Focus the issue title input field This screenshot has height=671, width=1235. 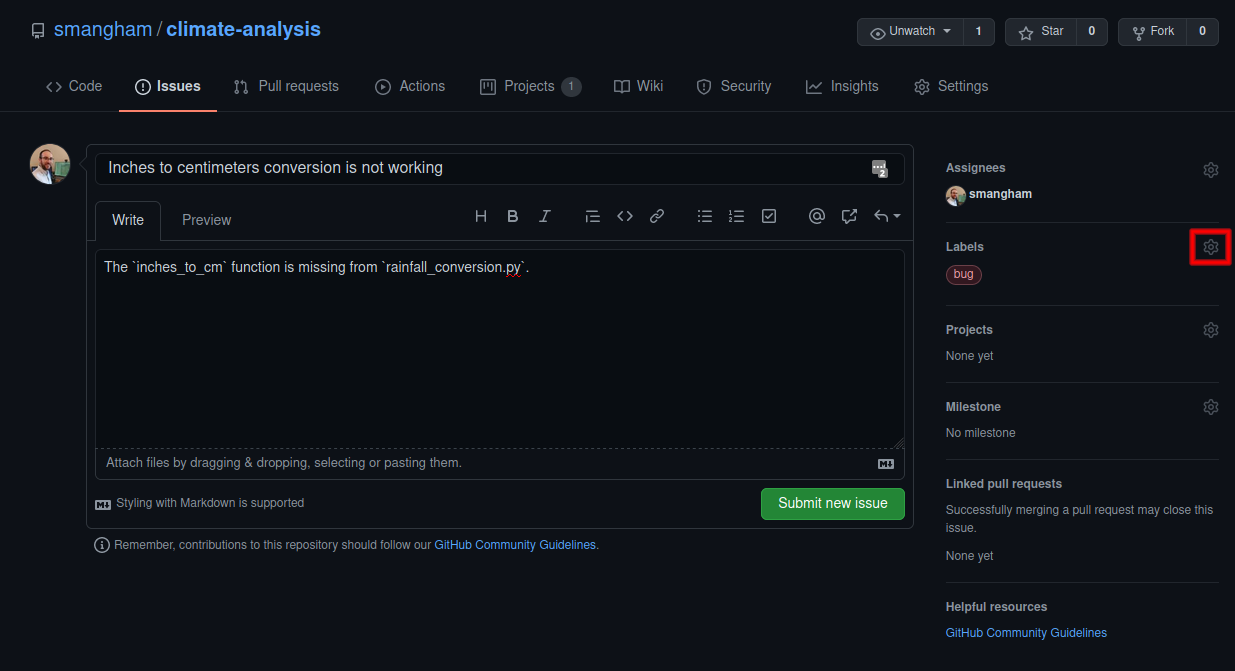(500, 168)
